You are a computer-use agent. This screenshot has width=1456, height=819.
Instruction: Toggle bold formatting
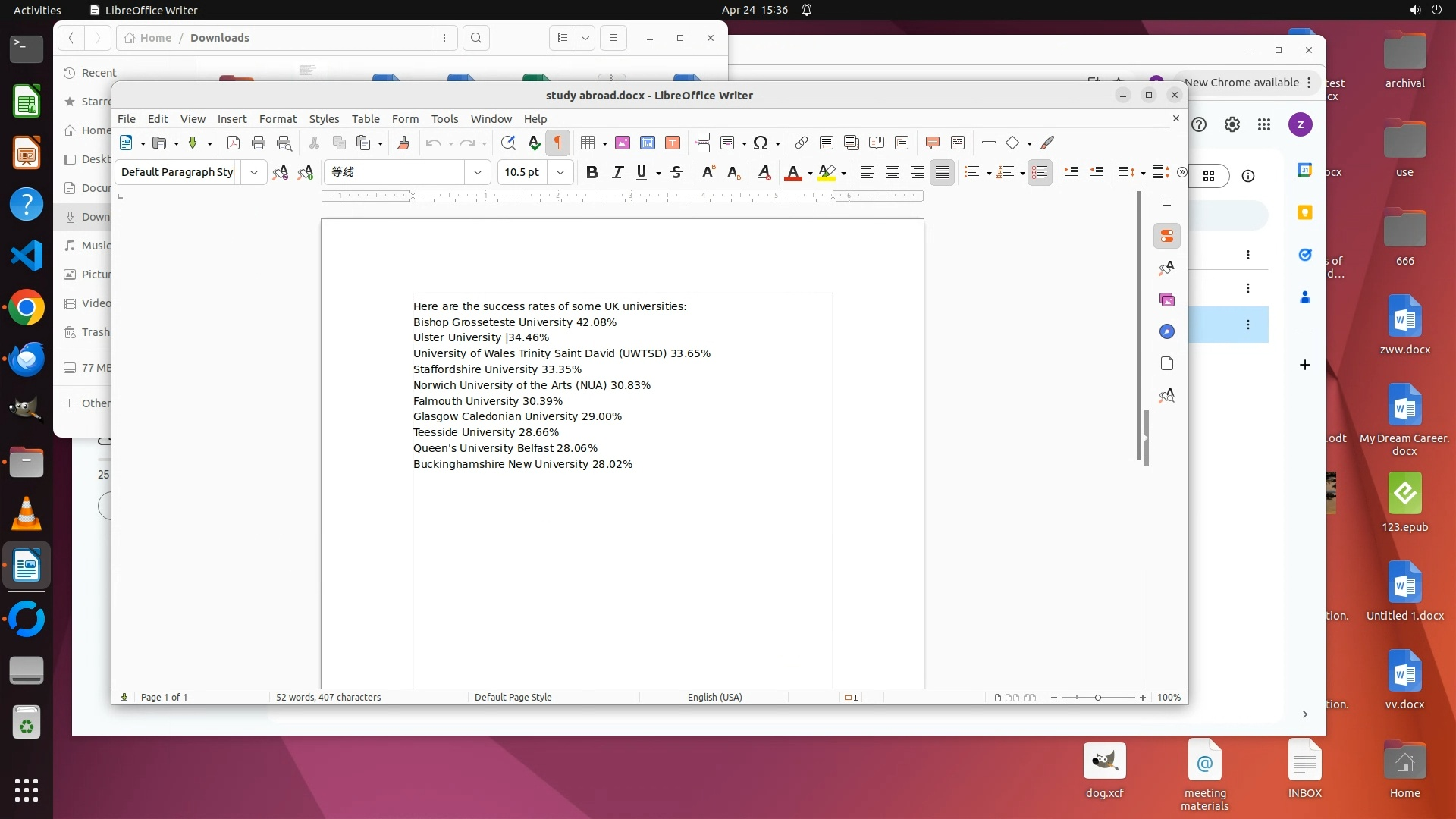pos(592,172)
